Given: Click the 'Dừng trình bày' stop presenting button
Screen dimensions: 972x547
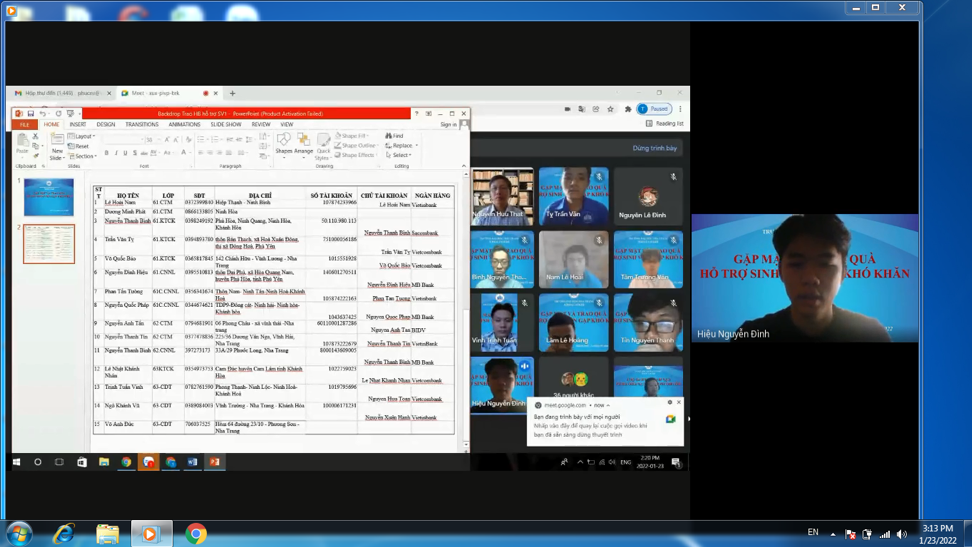Looking at the screenshot, I should click(x=655, y=148).
